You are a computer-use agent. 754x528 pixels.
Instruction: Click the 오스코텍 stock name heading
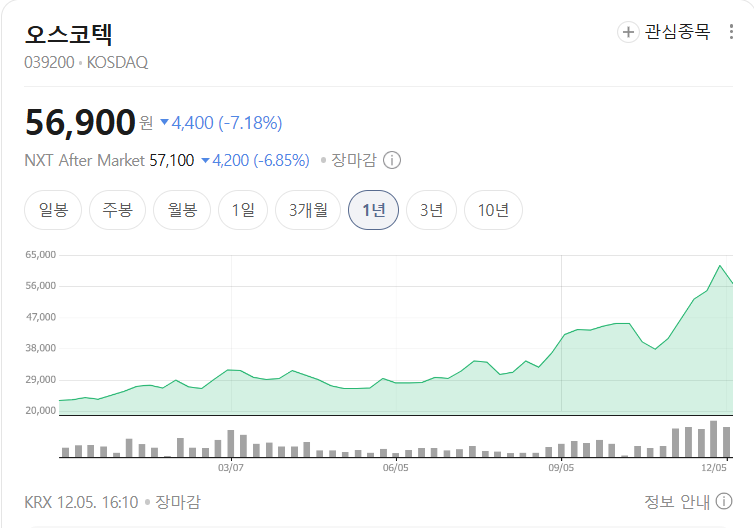tap(69, 33)
